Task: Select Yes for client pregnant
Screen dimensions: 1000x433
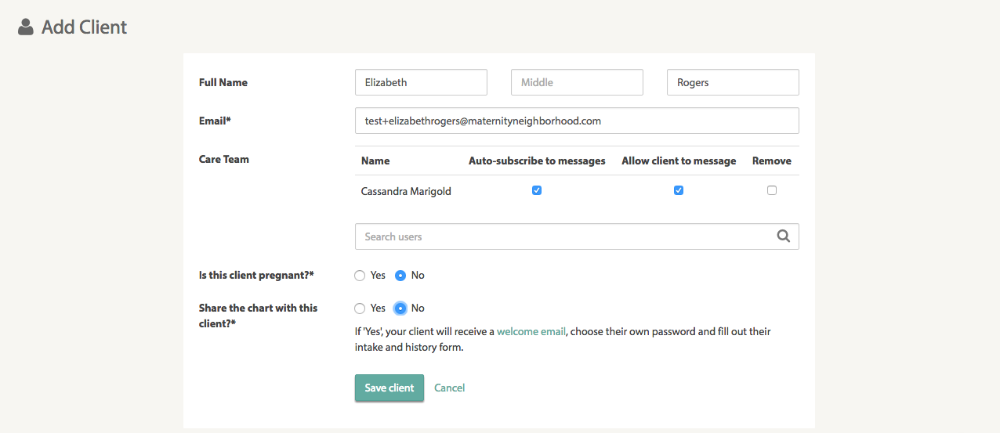Action: click(x=360, y=275)
